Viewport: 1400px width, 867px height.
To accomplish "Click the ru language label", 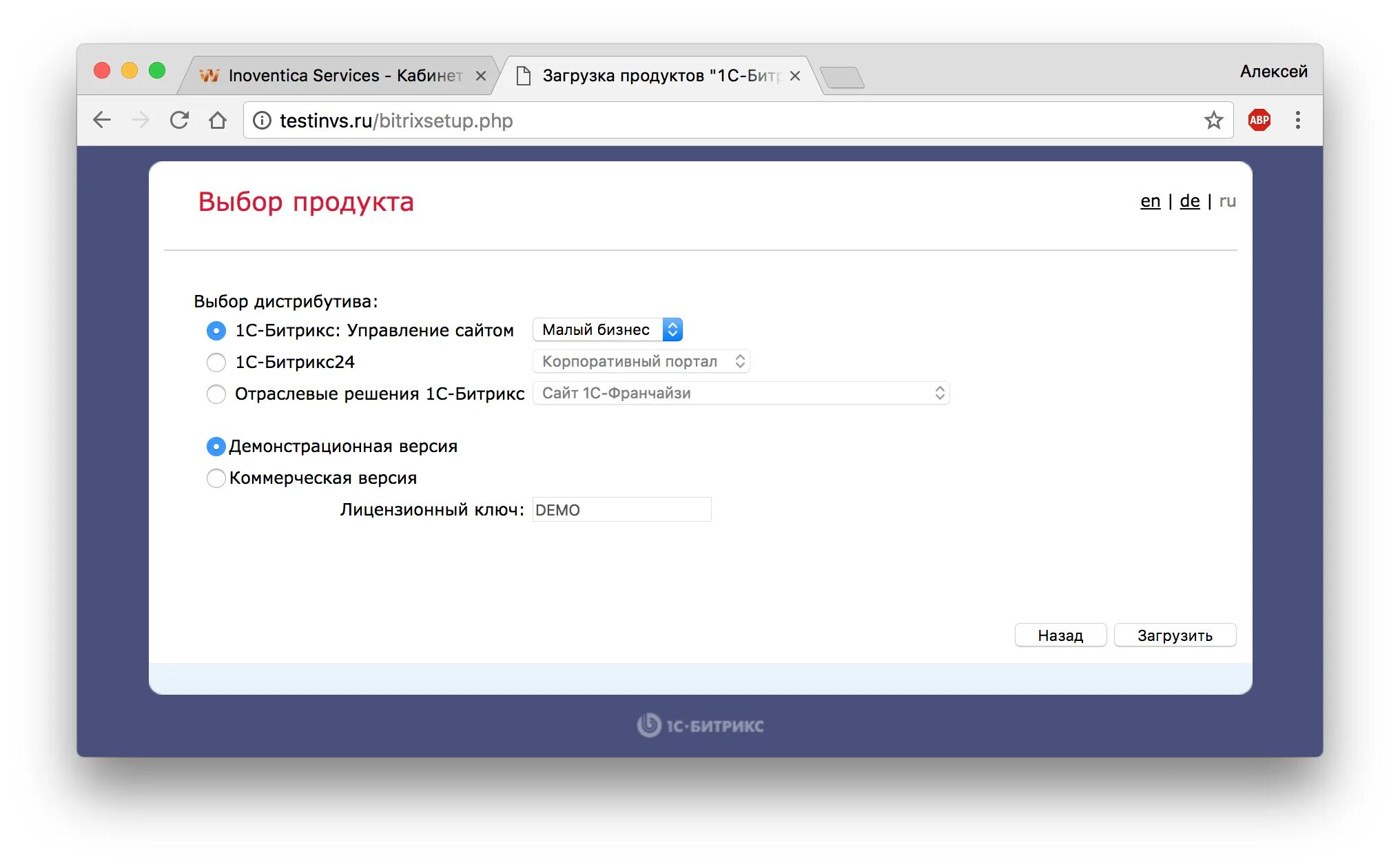I will [x=1227, y=201].
